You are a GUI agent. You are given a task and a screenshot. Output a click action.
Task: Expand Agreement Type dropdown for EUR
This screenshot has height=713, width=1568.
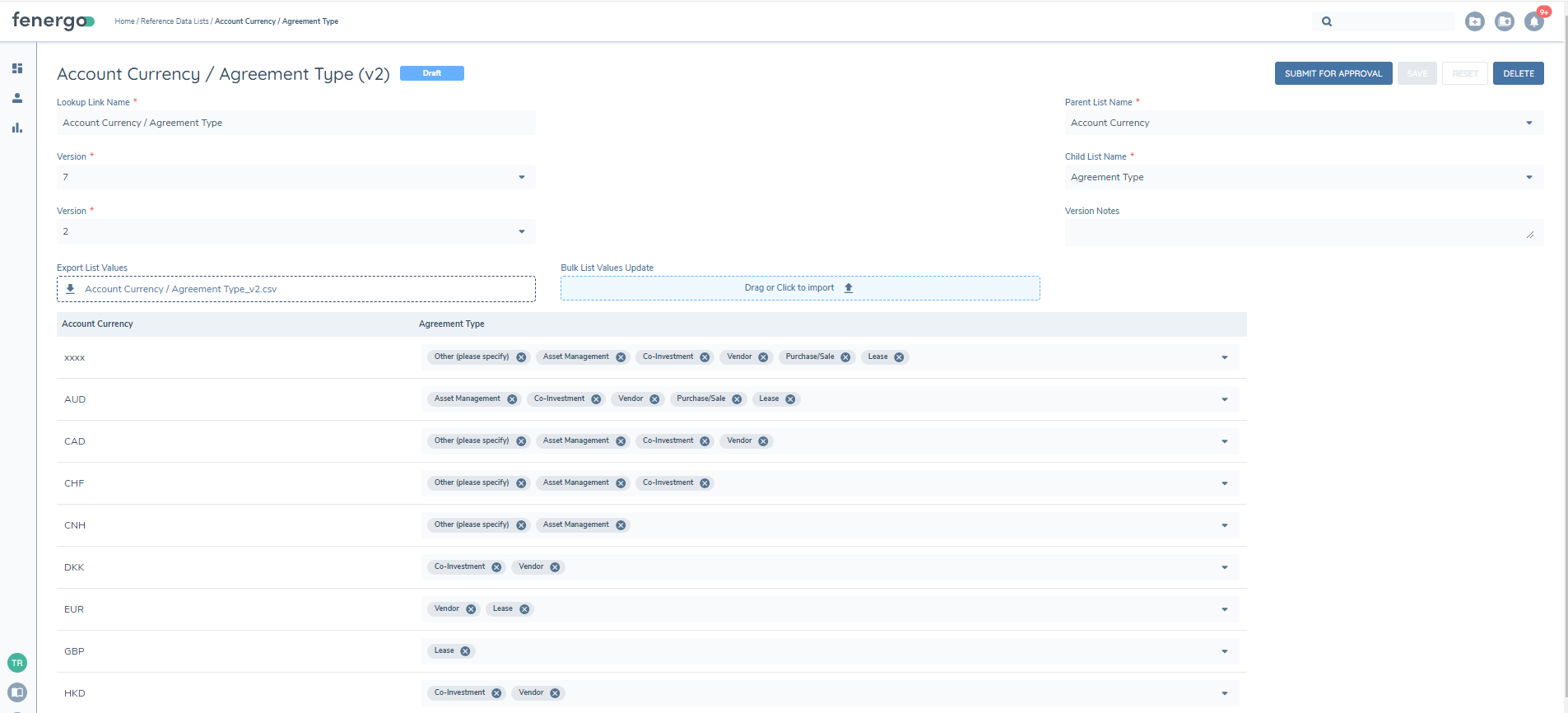pos(1225,609)
